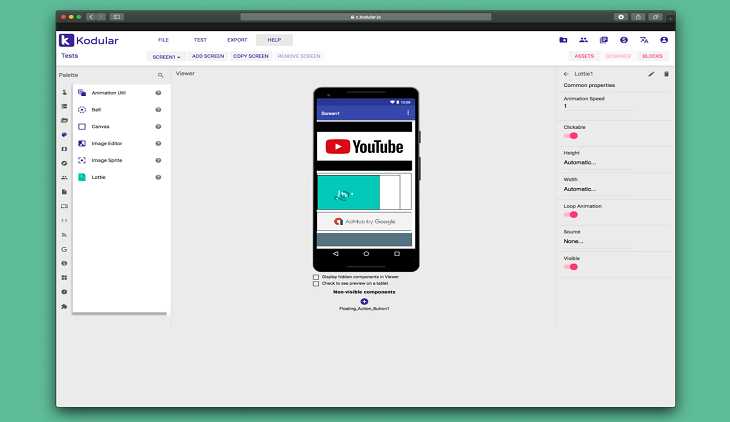Screen dimensions: 730x422
Task: Select the list-lines palette category icon
Action: coord(64,106)
